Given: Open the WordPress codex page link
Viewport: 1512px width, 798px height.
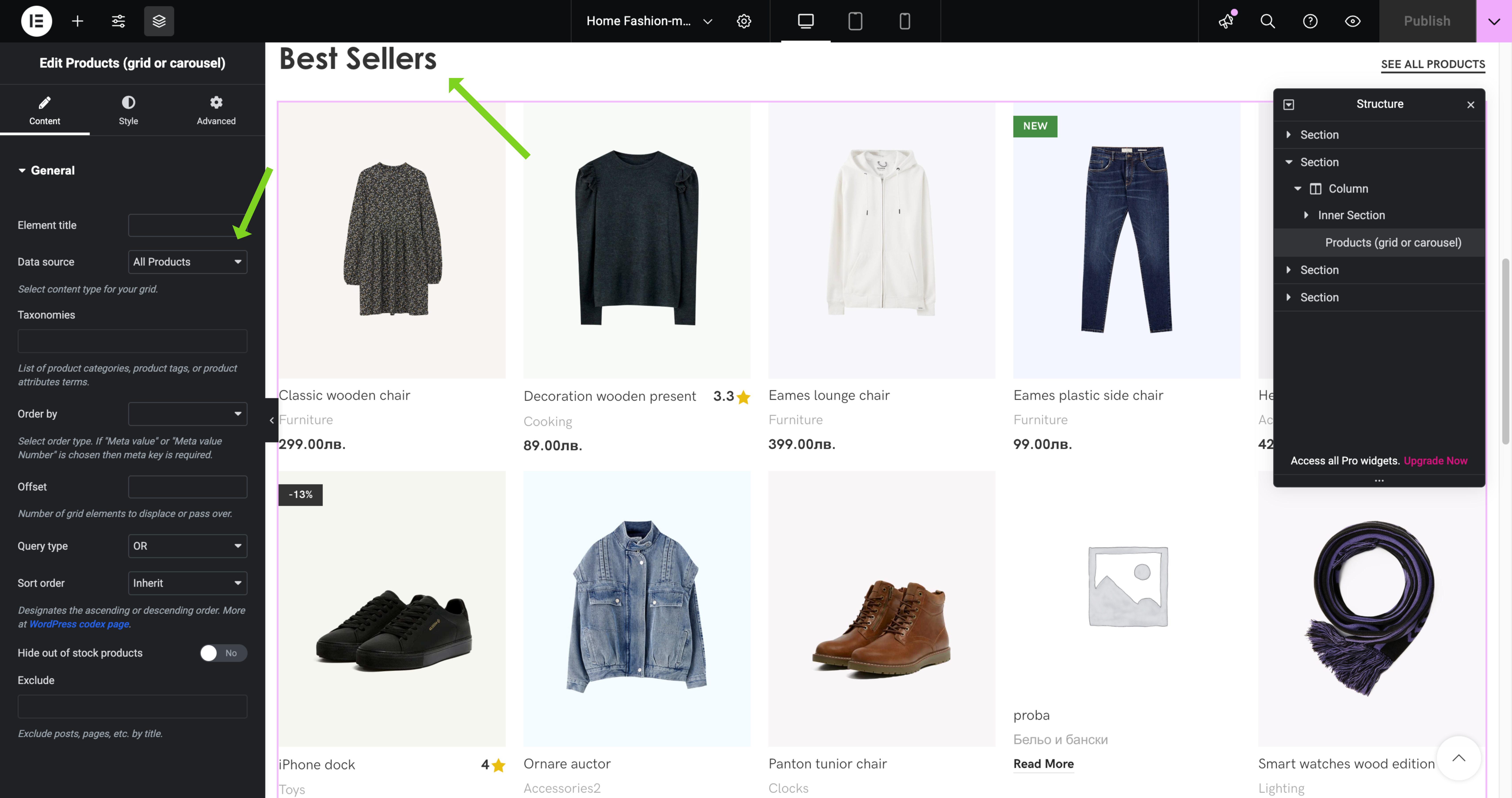Looking at the screenshot, I should (x=79, y=624).
